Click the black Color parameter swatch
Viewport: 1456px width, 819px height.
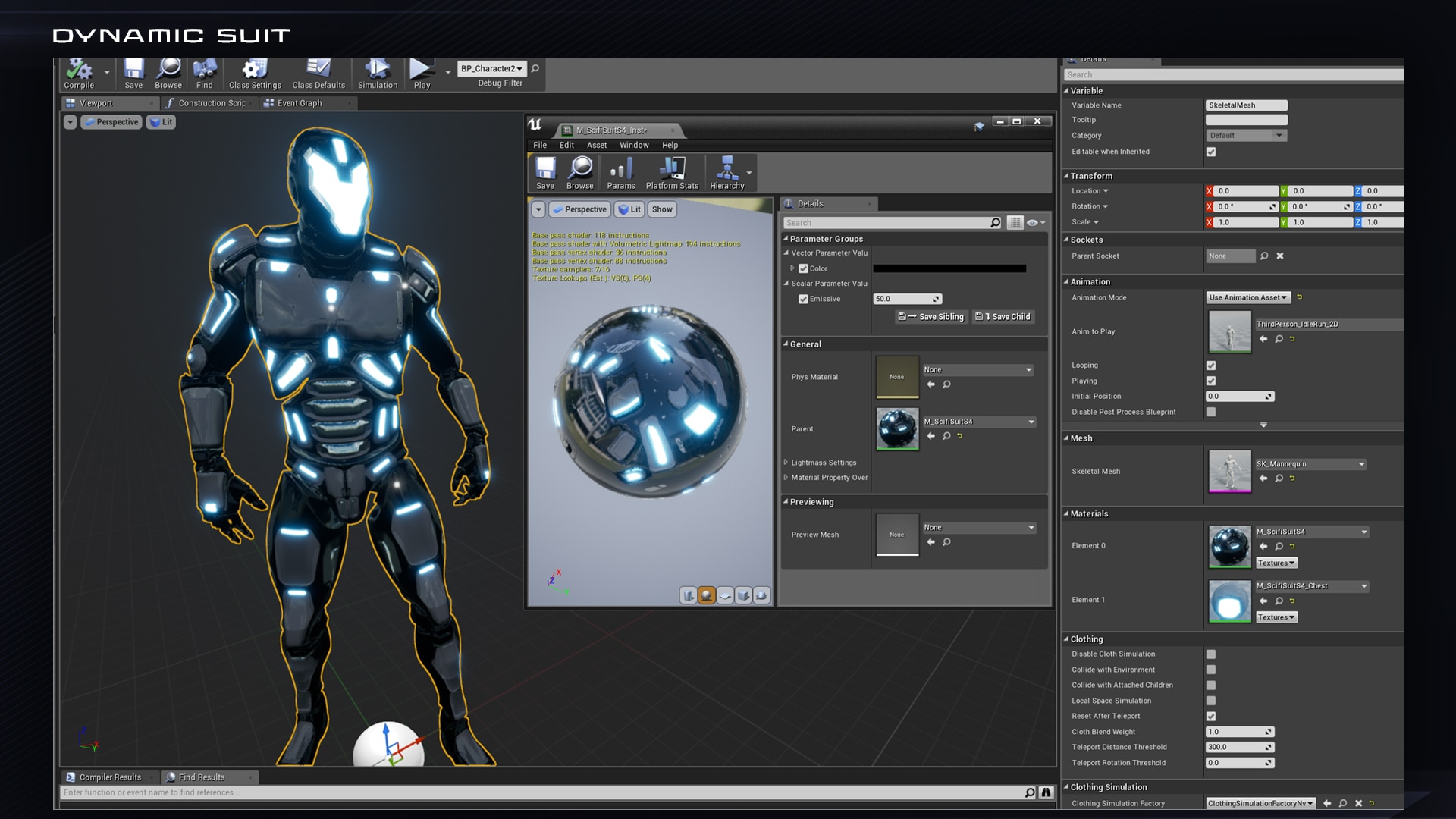[x=950, y=268]
